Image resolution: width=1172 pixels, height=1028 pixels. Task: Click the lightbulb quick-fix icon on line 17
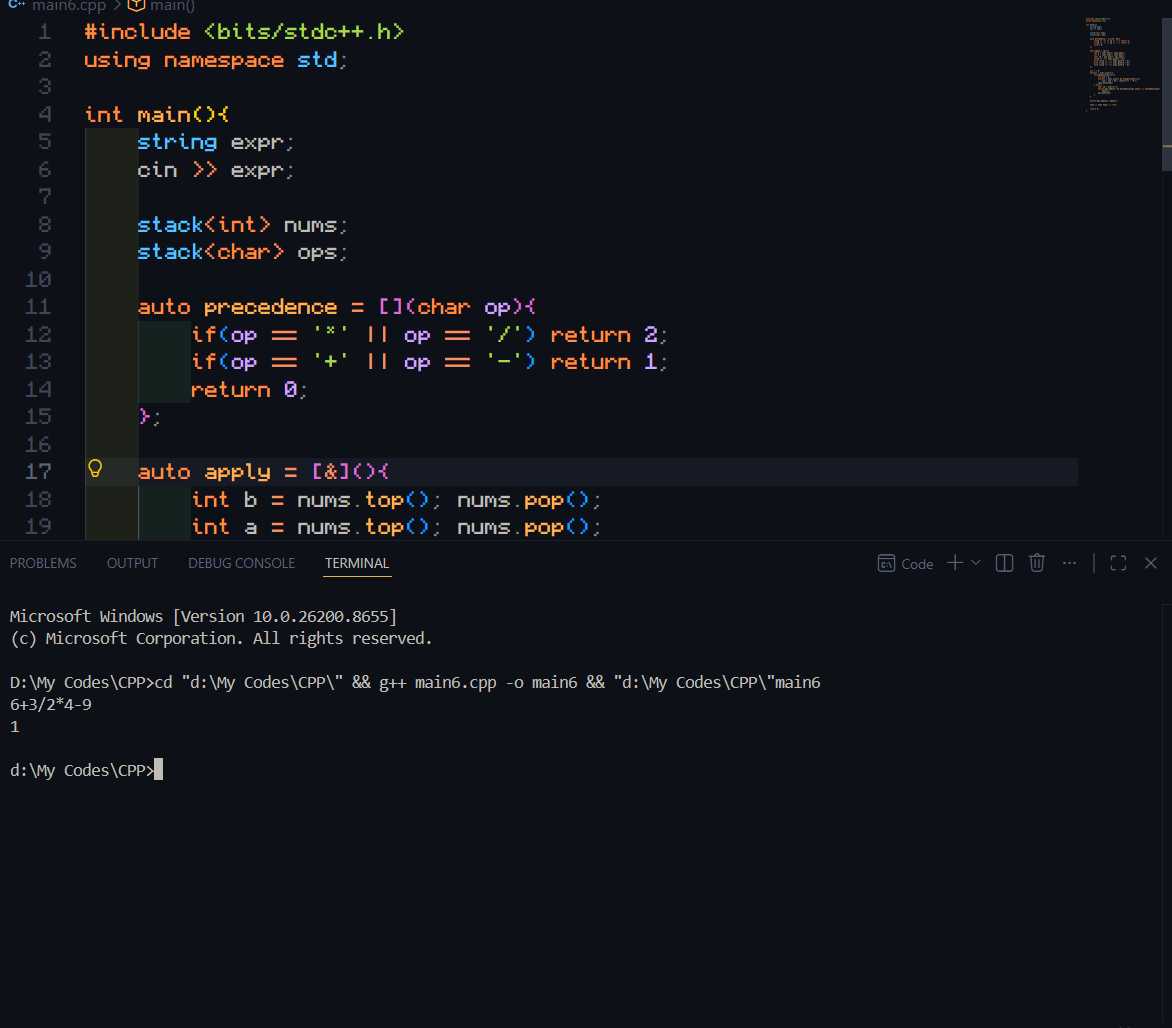tap(95, 469)
